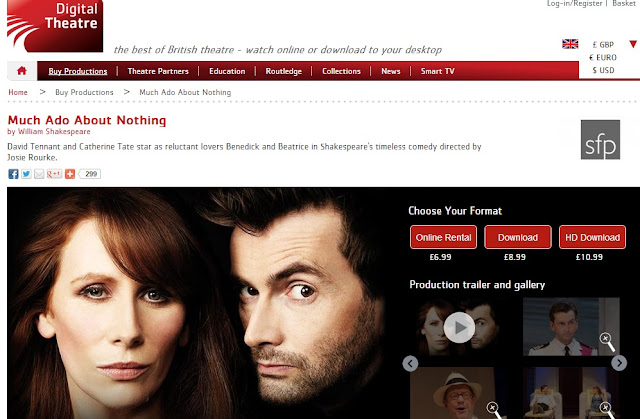Click the £6.99 rental price
Viewport: 640px width, 419px height.
pos(440,257)
